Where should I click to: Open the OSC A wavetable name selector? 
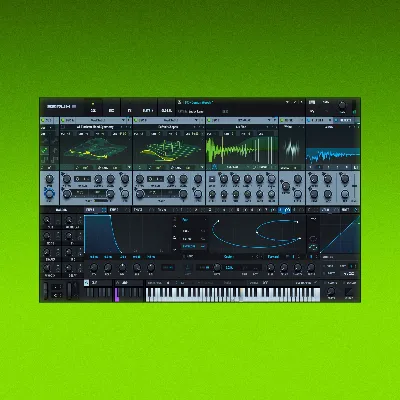[x=95, y=127]
